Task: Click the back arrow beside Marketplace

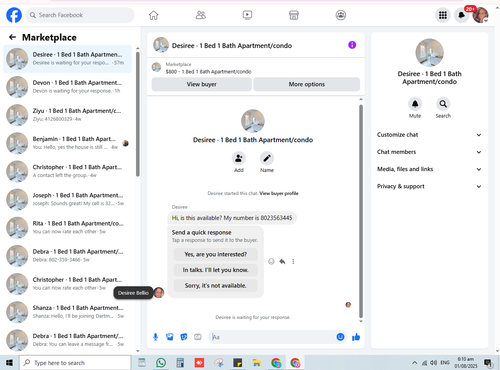Action: pyautogui.click(x=12, y=37)
